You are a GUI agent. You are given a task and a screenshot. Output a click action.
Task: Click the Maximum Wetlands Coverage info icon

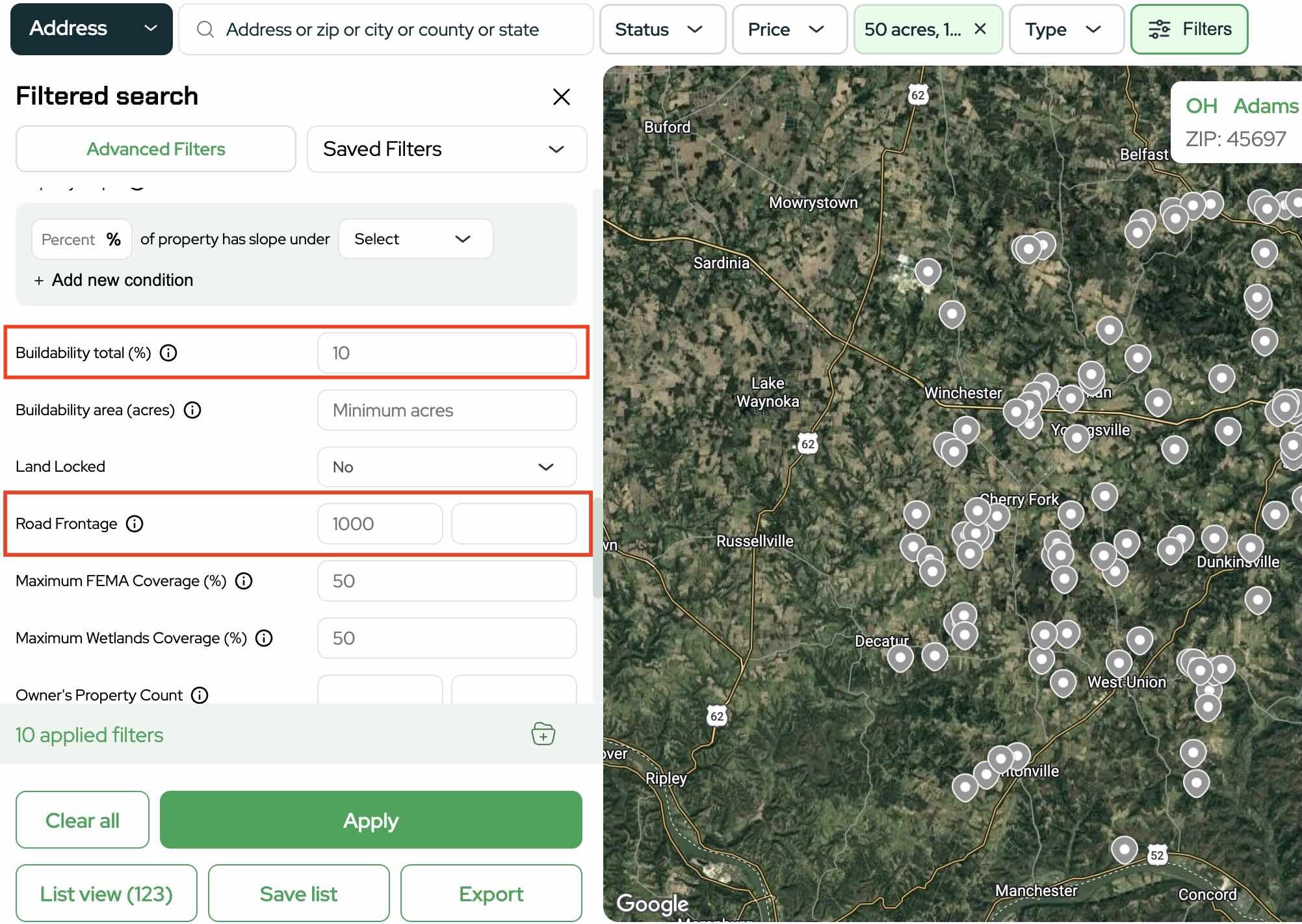click(x=264, y=638)
